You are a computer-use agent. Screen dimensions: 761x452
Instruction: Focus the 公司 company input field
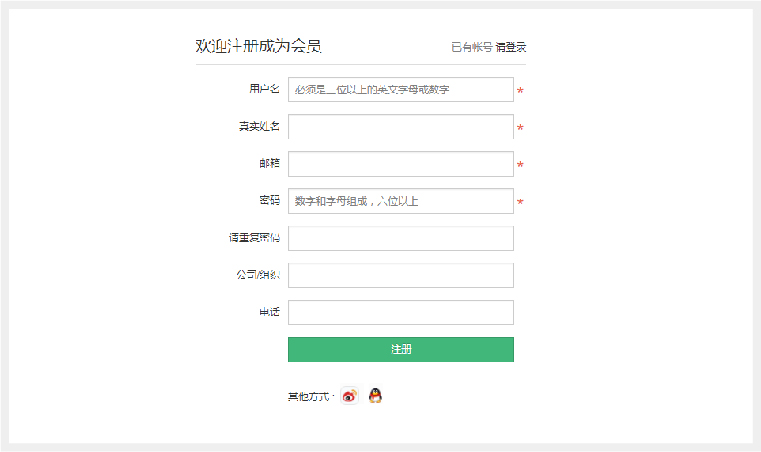click(401, 275)
